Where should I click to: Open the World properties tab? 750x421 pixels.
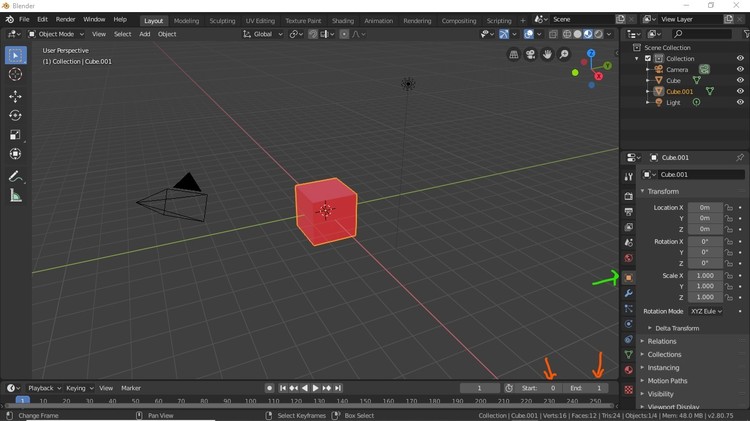tap(629, 258)
